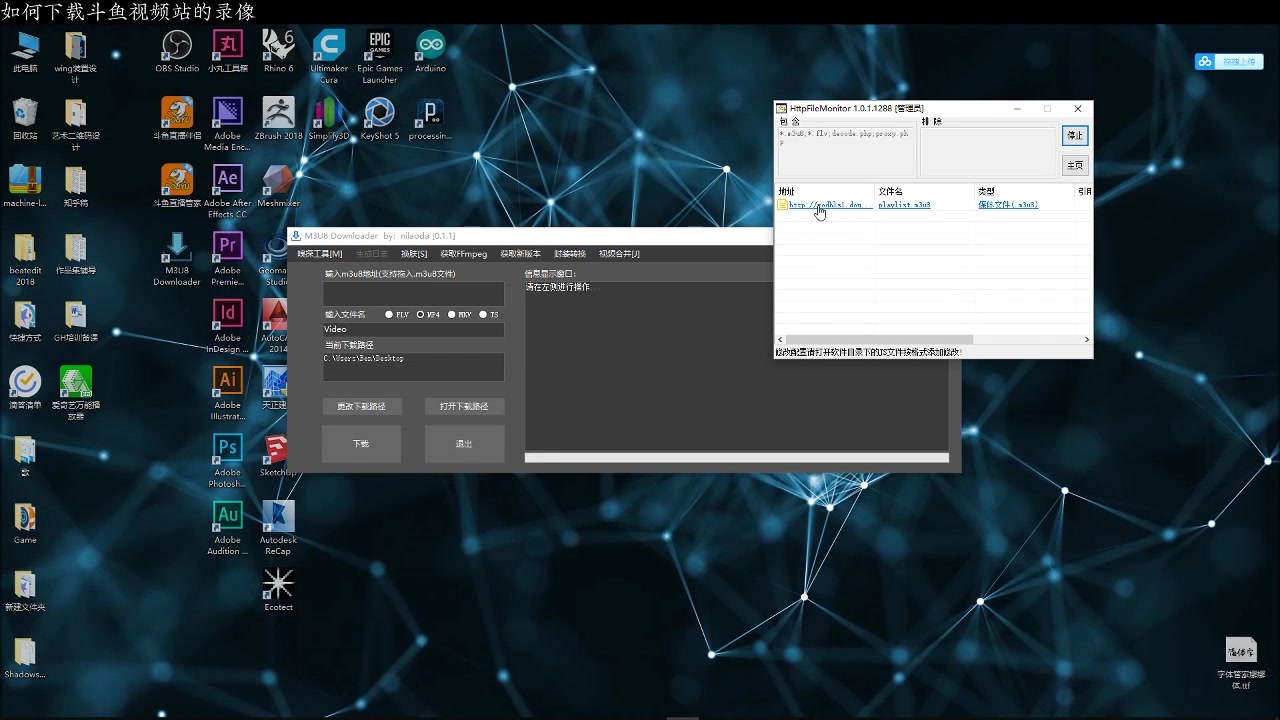
Task: Open Adobe InDesign desktop shortcut
Action: pyautogui.click(x=228, y=326)
